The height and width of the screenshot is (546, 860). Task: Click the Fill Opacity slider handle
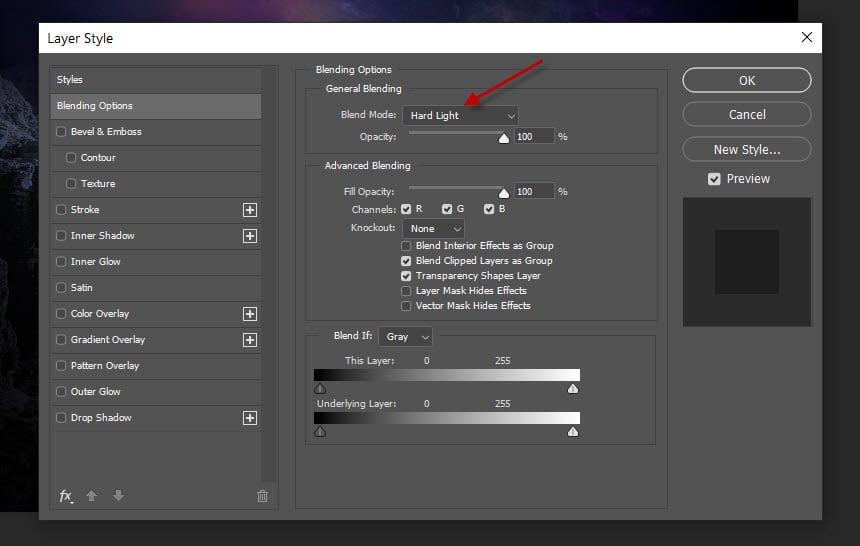point(504,193)
